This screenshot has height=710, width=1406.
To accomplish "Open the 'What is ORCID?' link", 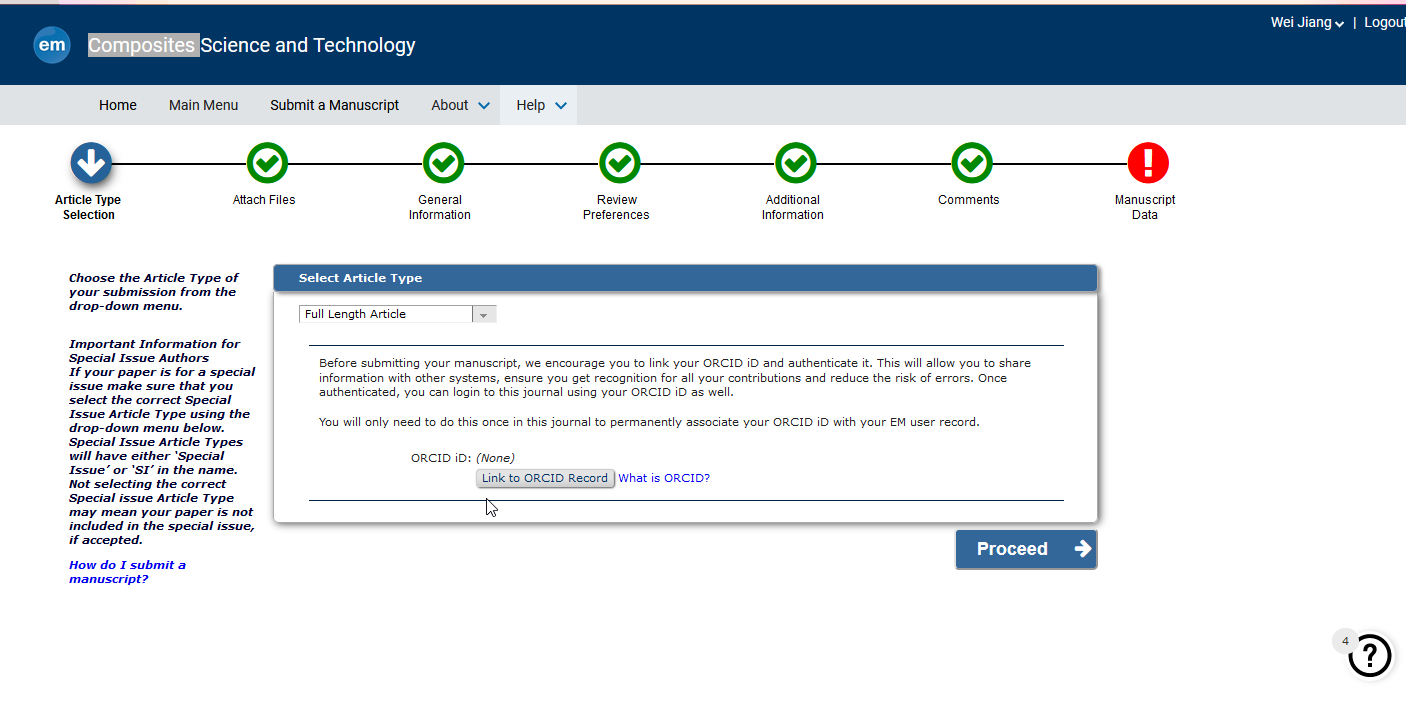I will click(664, 478).
